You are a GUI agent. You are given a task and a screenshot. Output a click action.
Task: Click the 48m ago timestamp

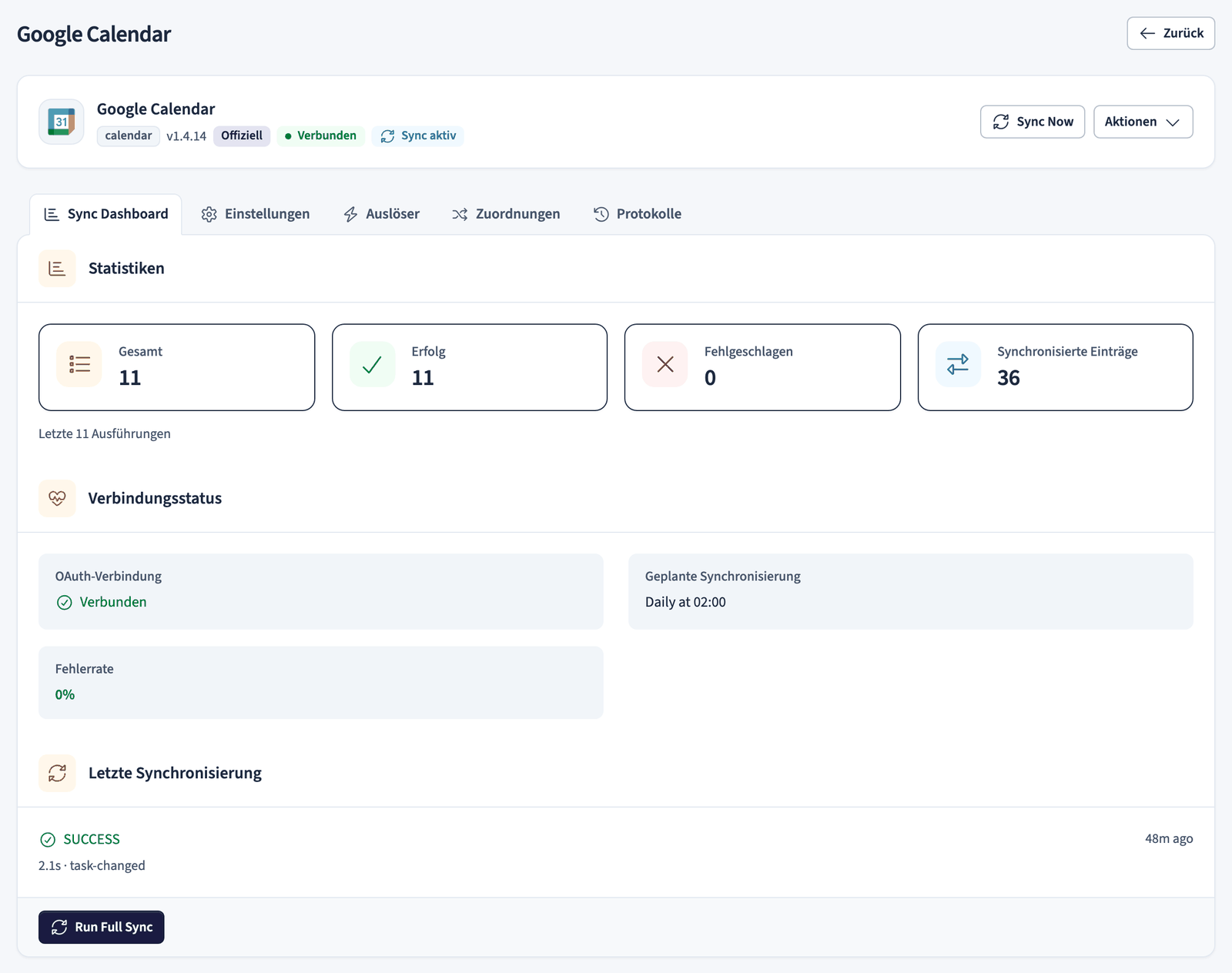tap(1169, 838)
